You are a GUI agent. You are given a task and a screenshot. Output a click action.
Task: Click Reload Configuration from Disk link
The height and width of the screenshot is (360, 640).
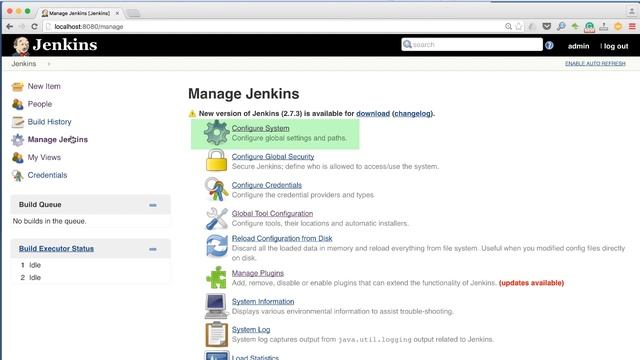(x=282, y=238)
